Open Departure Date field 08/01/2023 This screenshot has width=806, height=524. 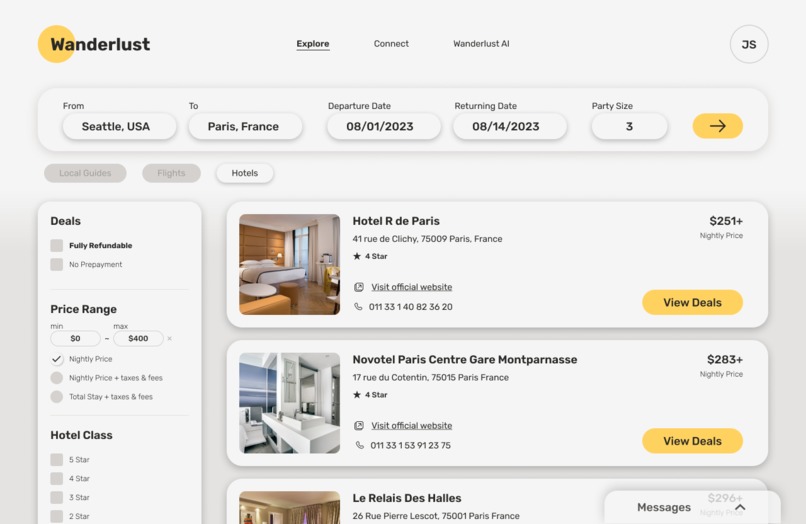click(x=383, y=127)
